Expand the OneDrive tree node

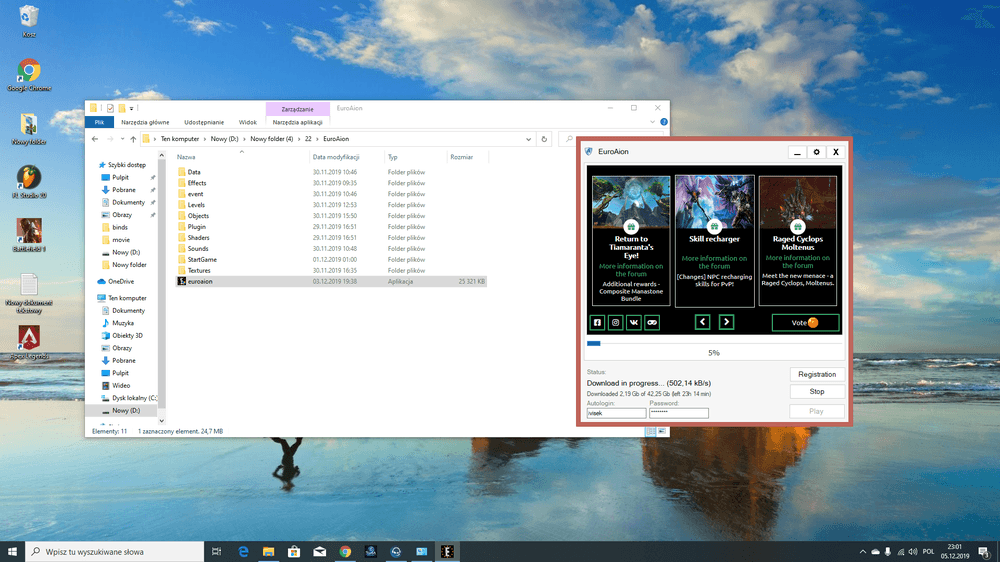click(x=92, y=282)
